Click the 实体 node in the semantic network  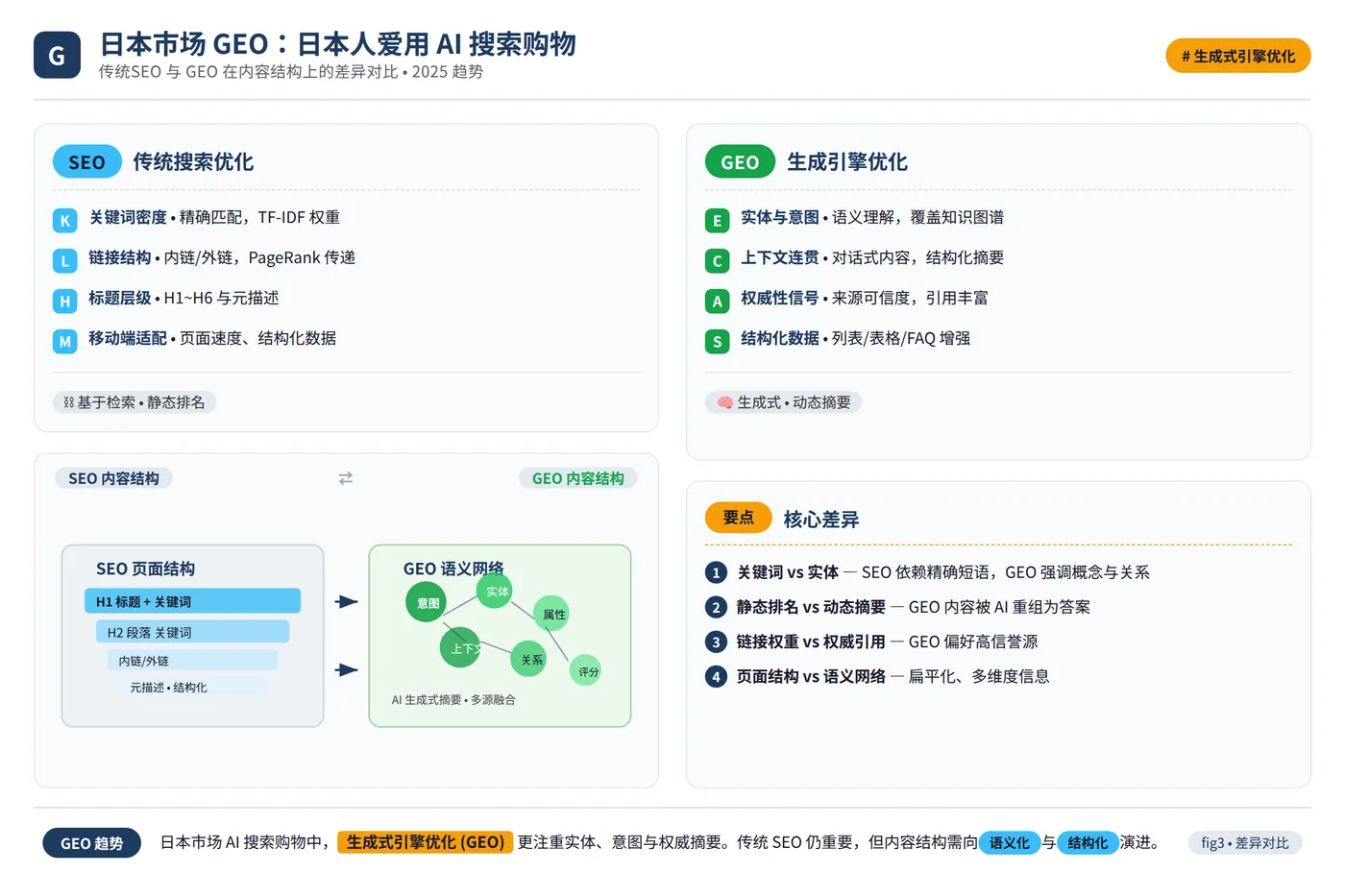tap(495, 592)
